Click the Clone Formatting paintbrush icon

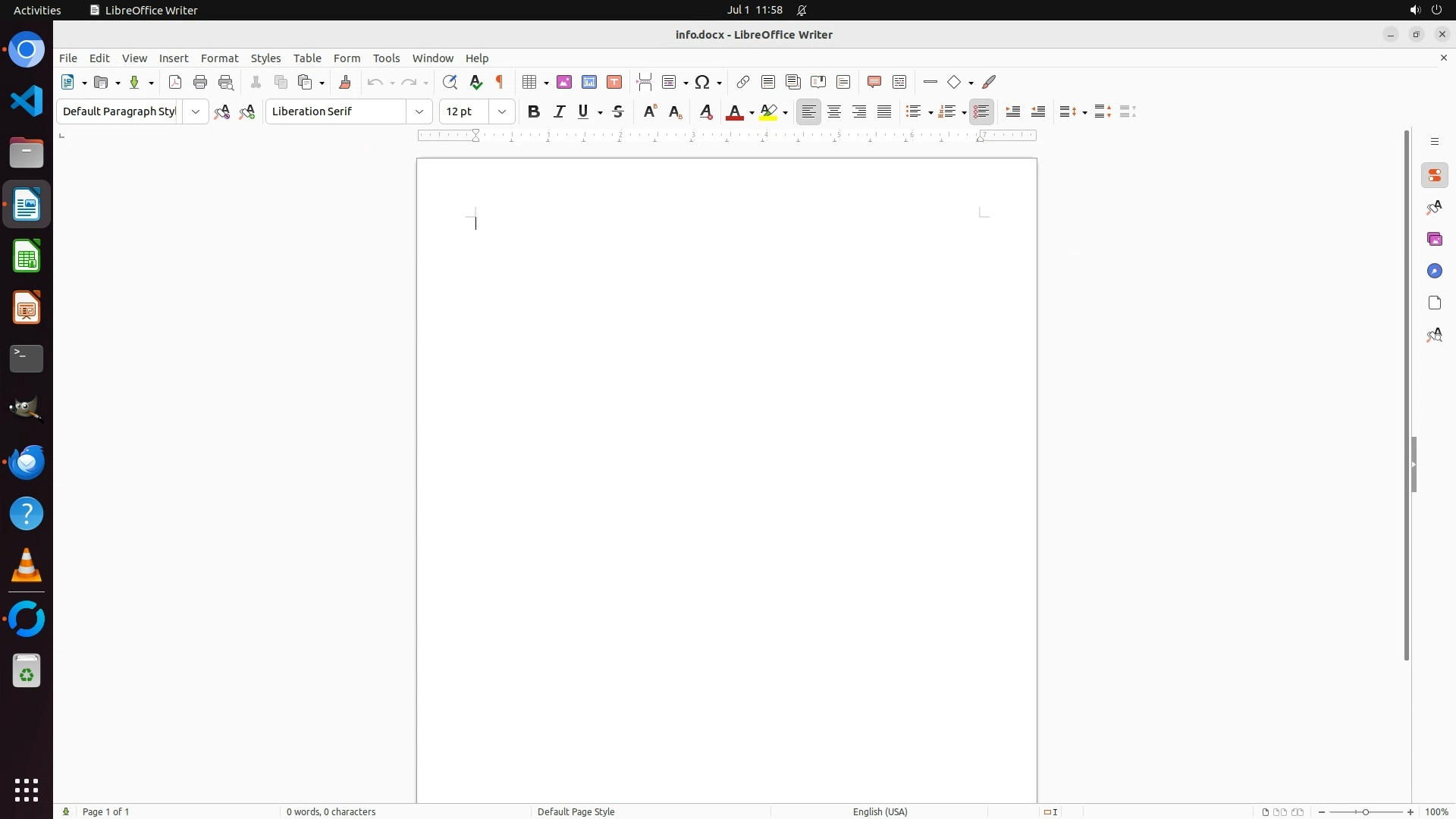[345, 83]
